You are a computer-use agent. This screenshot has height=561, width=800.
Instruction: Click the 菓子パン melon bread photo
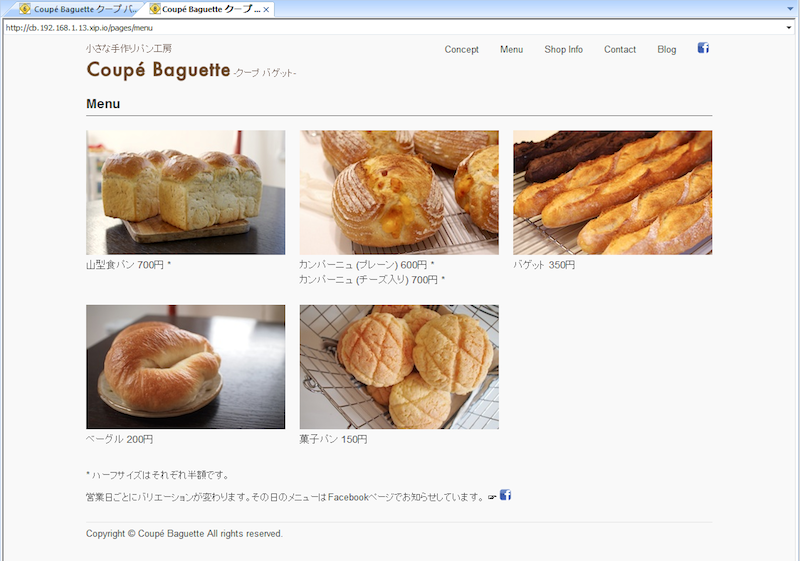399,367
